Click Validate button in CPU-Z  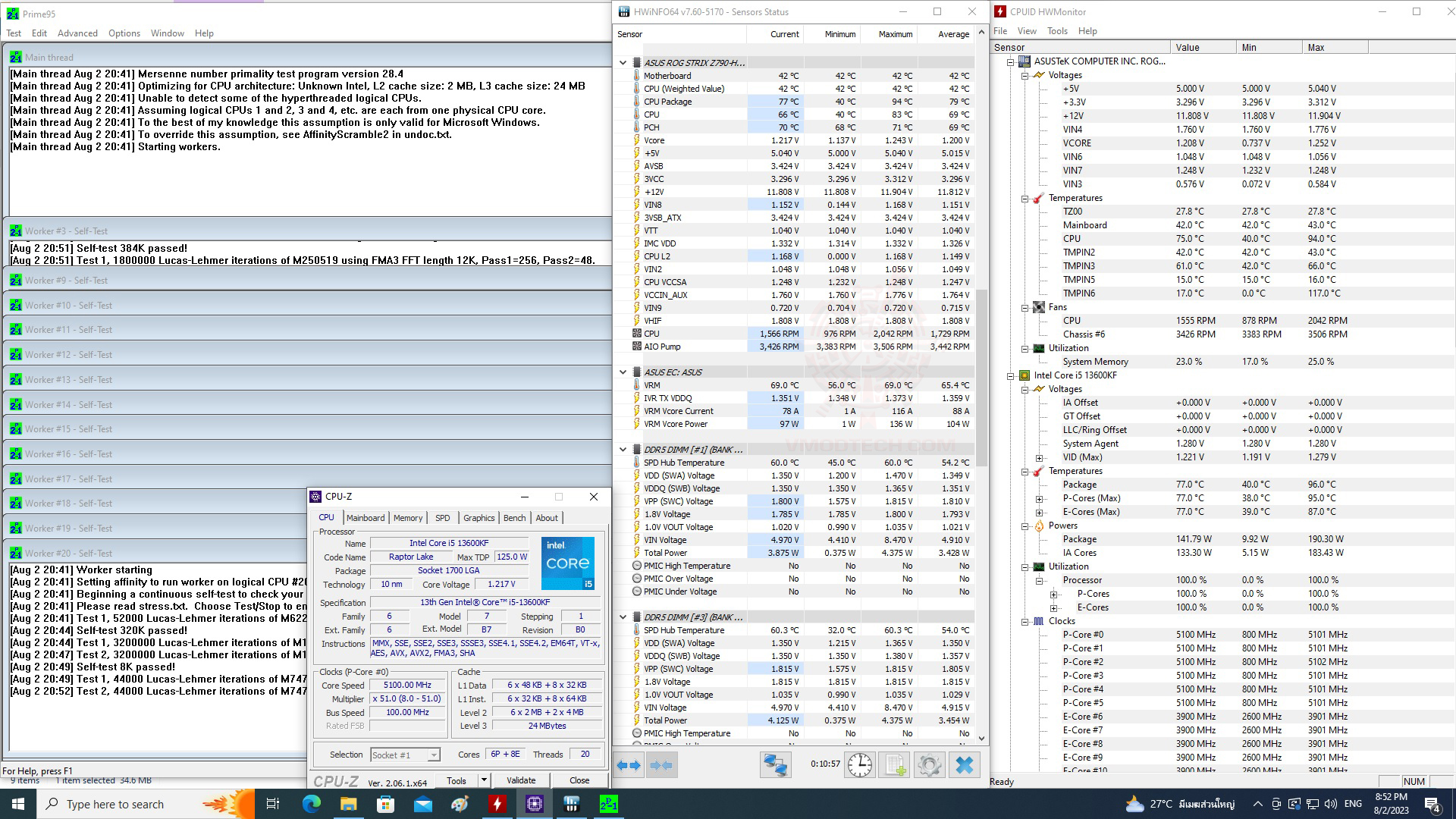pyautogui.click(x=520, y=780)
